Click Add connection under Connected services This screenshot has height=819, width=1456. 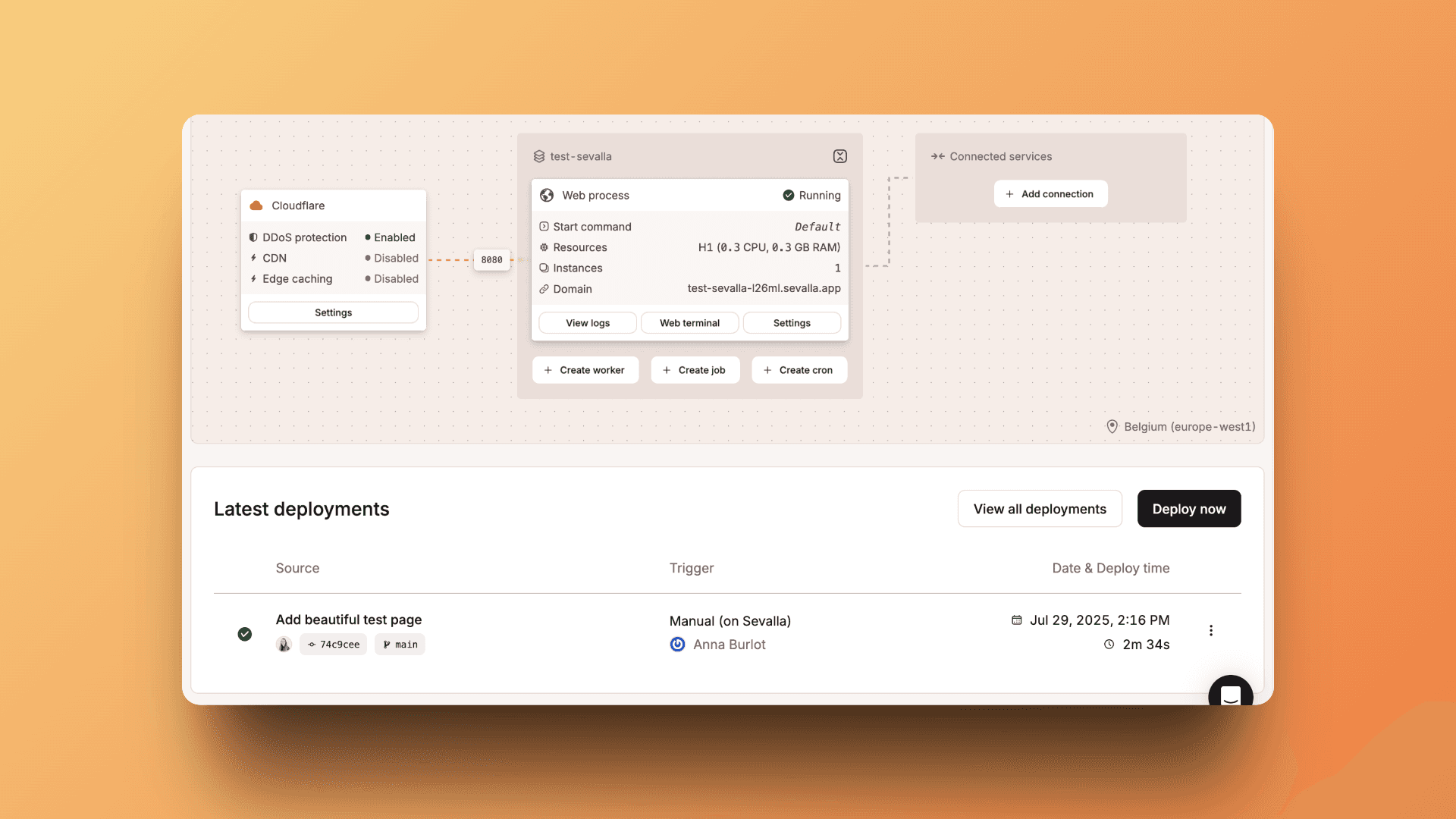coord(1050,194)
